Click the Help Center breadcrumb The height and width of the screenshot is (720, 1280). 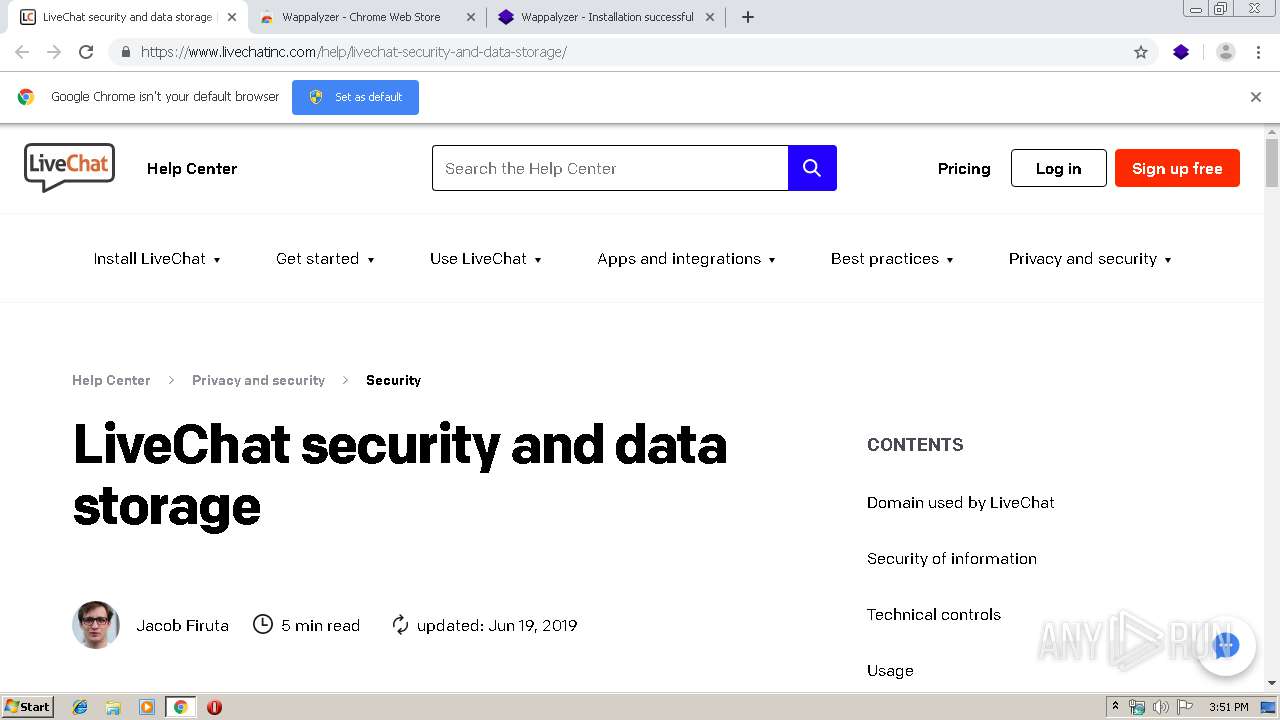click(111, 380)
